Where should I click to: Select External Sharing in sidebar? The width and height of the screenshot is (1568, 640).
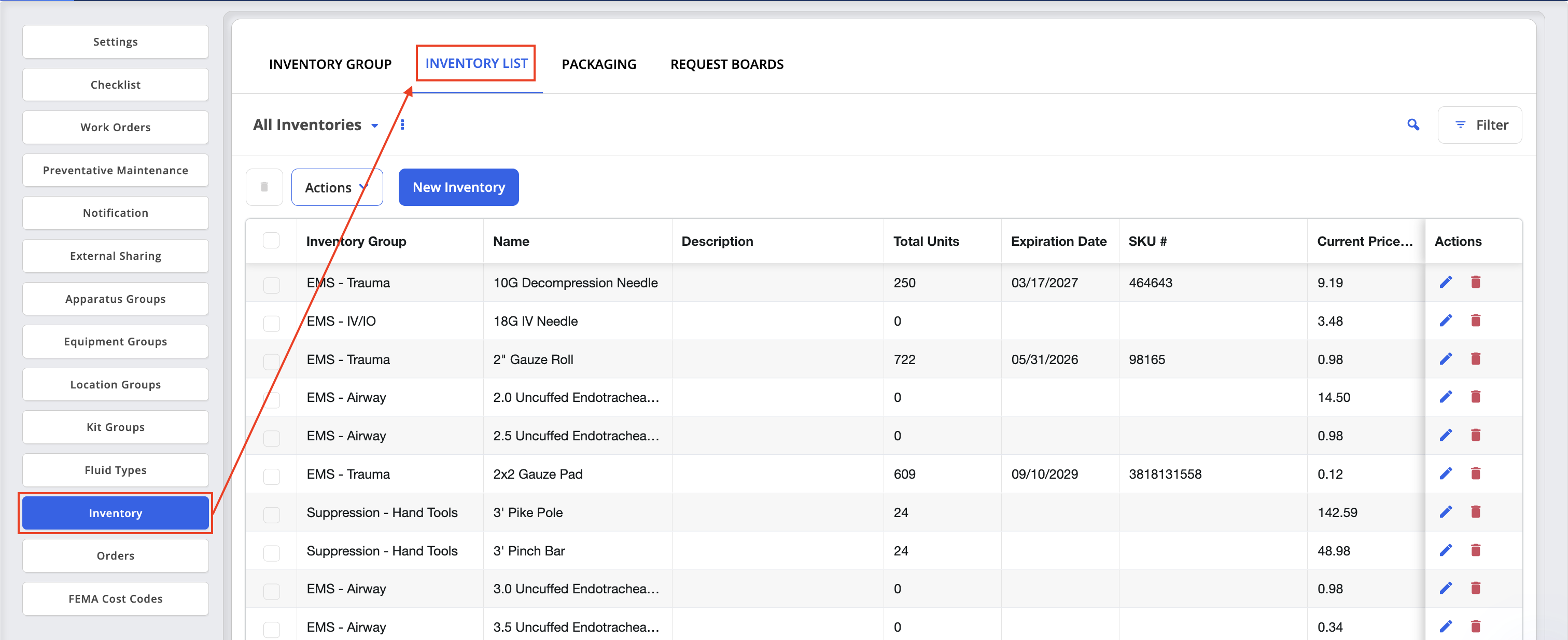(x=116, y=256)
